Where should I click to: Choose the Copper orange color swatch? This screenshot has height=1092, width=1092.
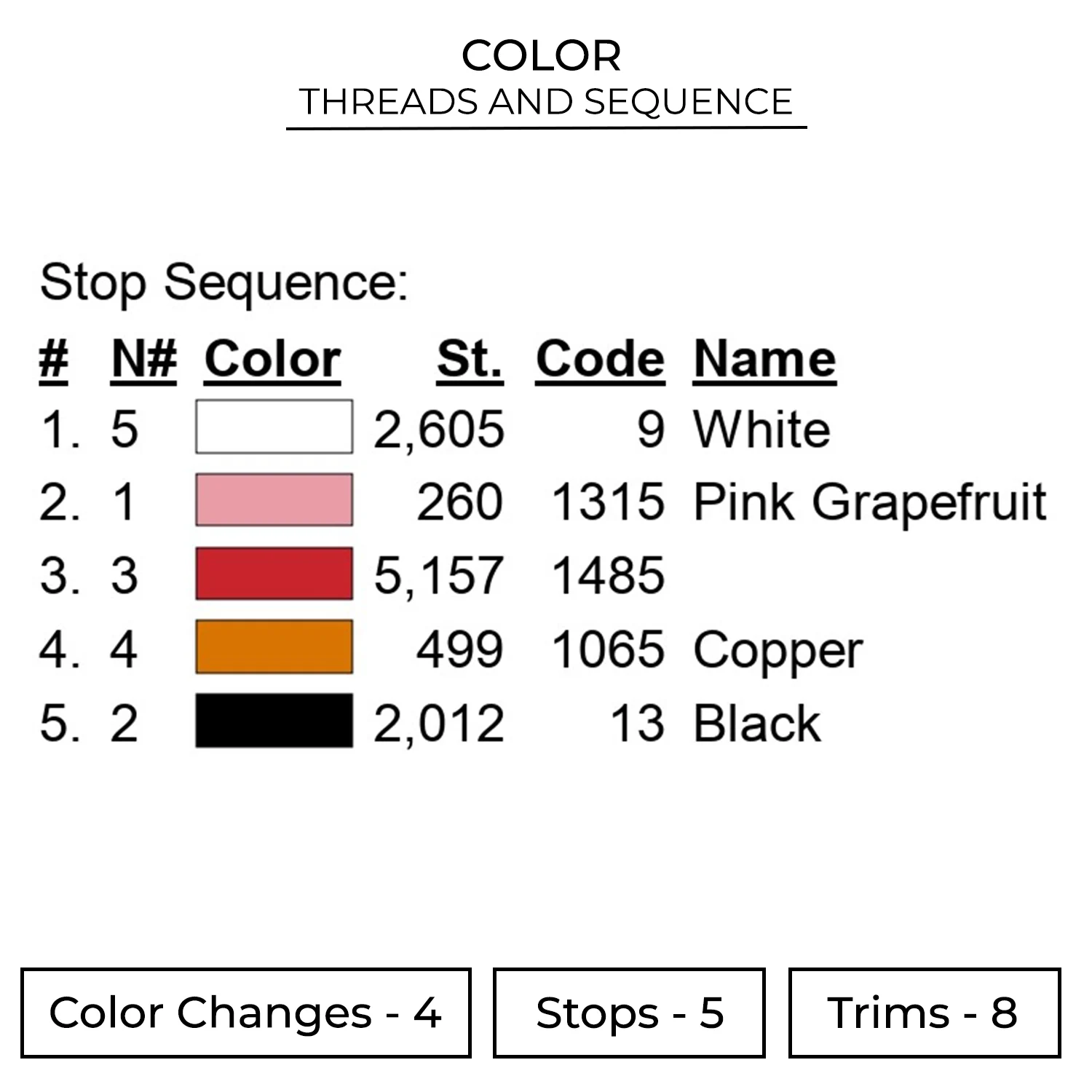click(274, 647)
